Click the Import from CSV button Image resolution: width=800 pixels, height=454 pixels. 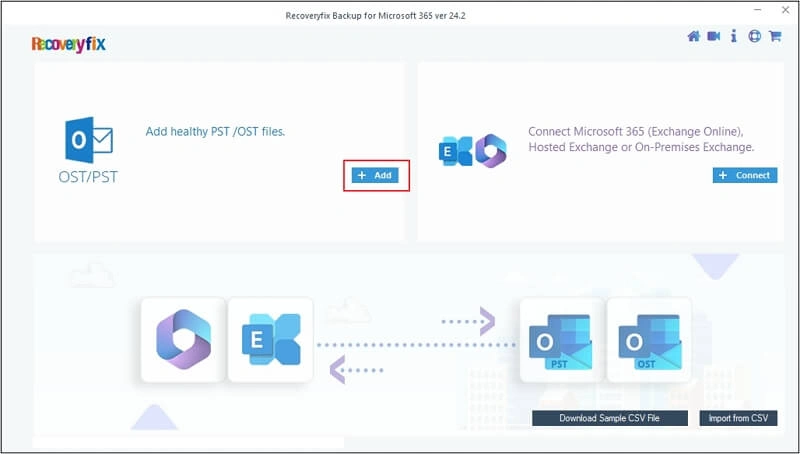tap(738, 418)
